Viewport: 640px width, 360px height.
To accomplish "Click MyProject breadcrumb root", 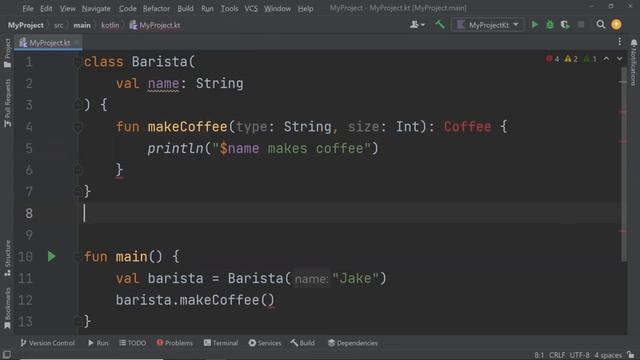I will pos(25,25).
